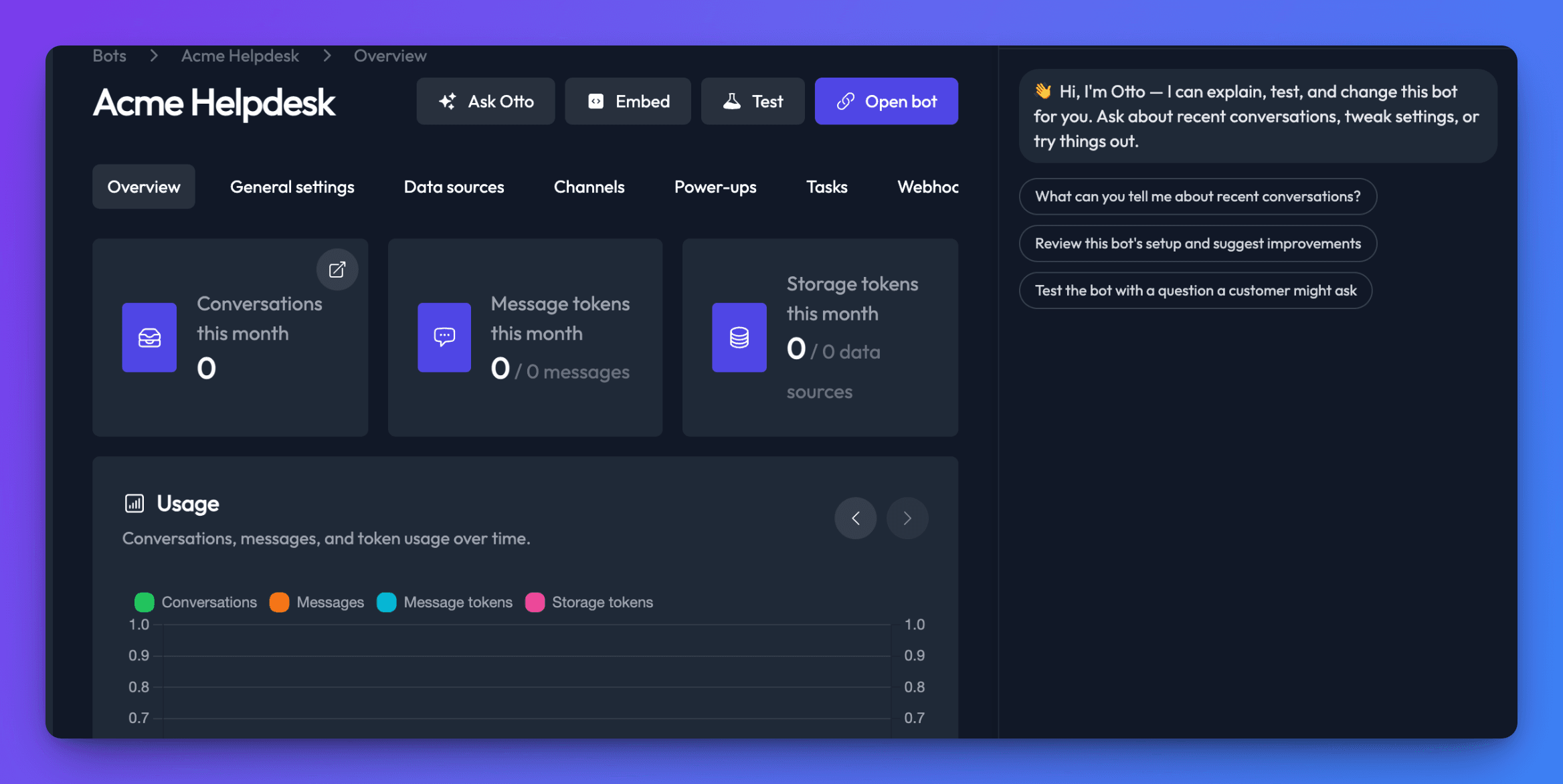The image size is (1563, 784).
Task: Click the usage description text under Usage
Action: click(327, 538)
